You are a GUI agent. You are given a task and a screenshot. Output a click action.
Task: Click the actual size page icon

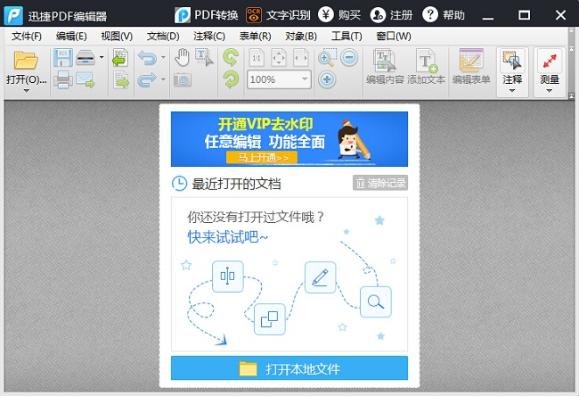point(257,58)
